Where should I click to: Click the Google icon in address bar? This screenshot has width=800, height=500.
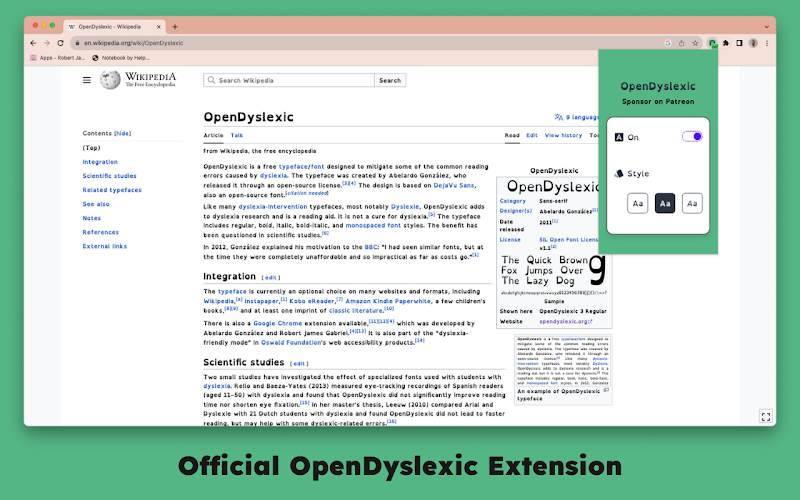(x=668, y=43)
